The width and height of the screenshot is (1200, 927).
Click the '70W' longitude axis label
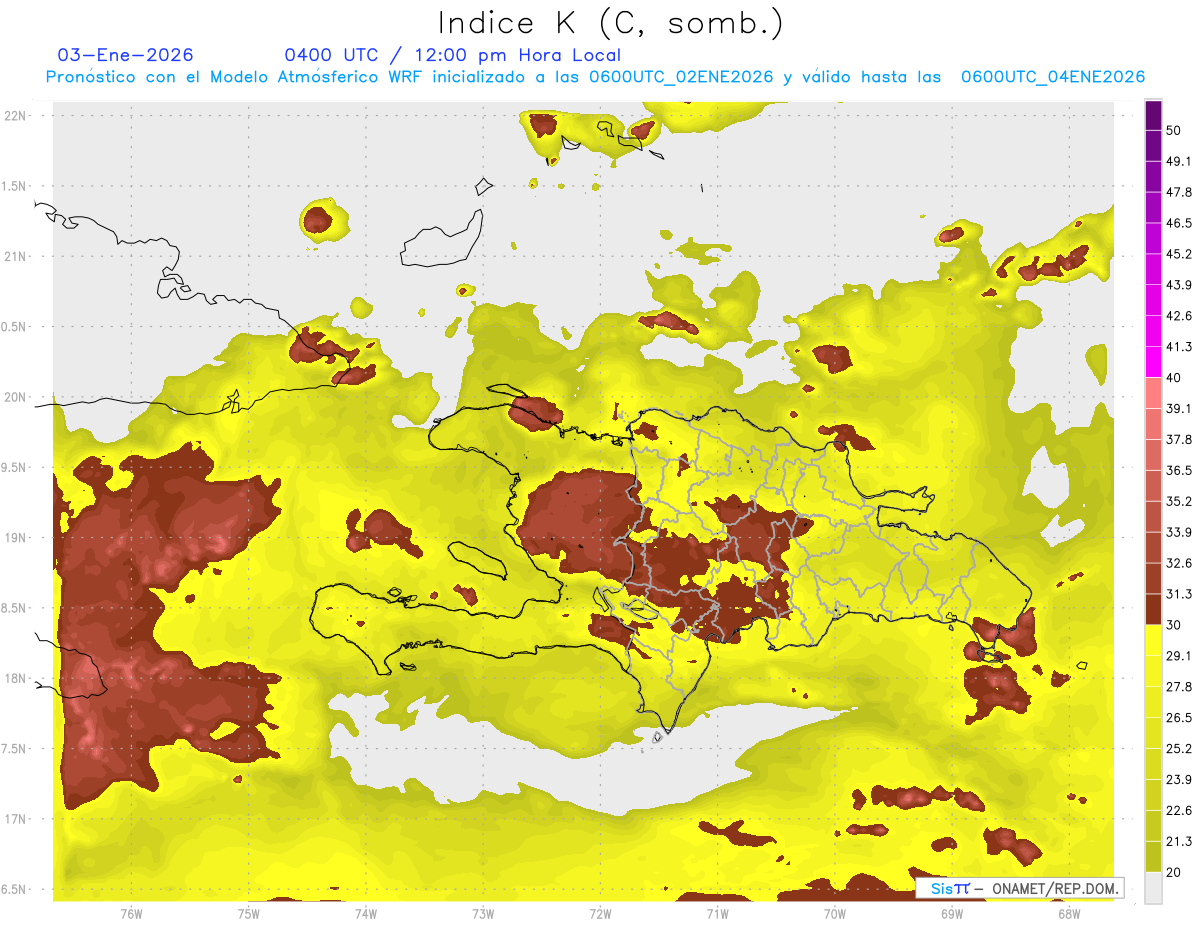pyautogui.click(x=834, y=914)
